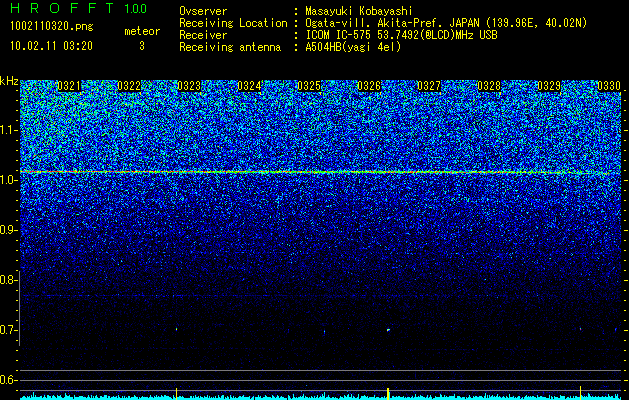The image size is (629, 400).
Task: Click the orange carrier line near 1.0 kHz
Action: [x=314, y=172]
